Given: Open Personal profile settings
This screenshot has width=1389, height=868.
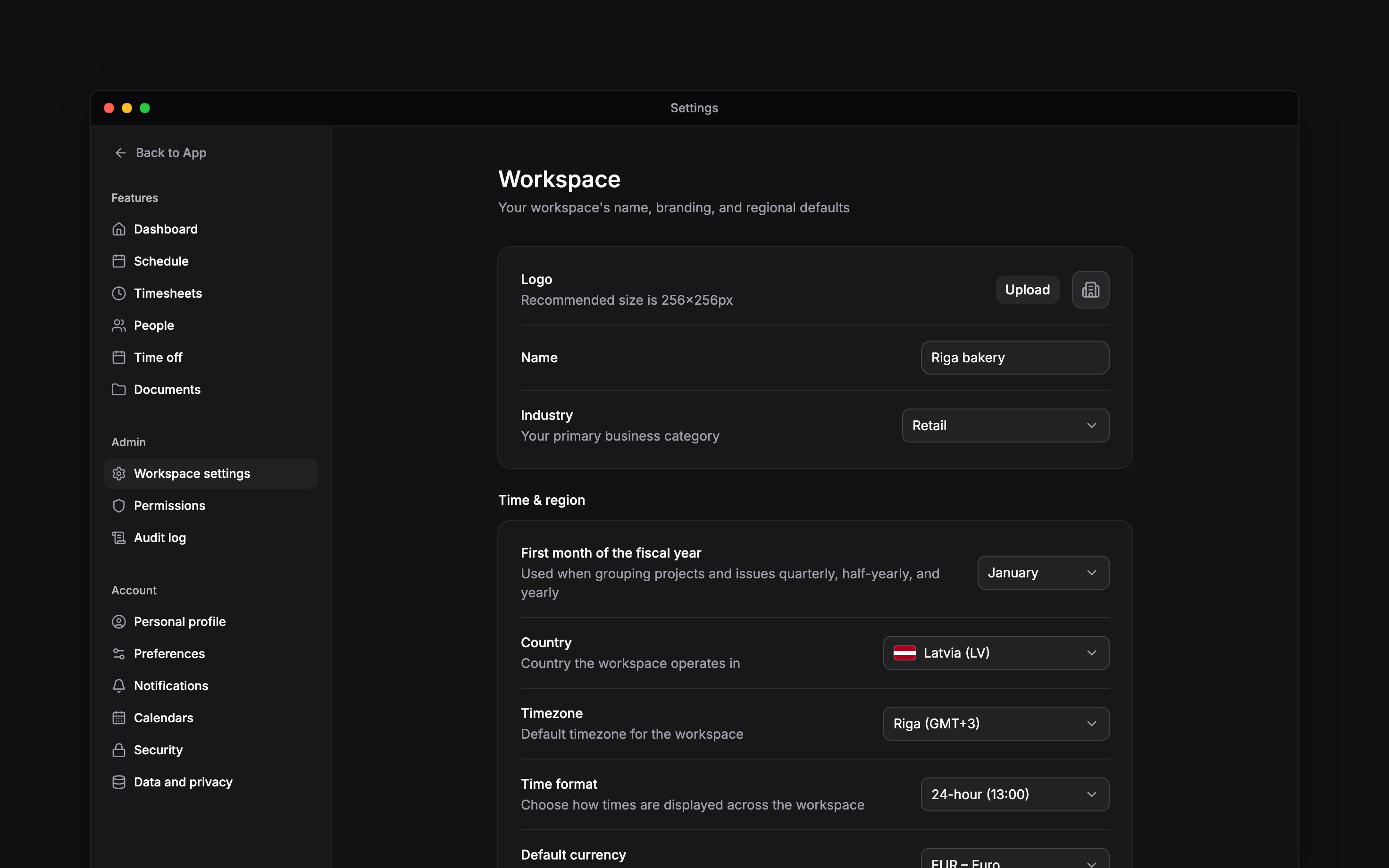Looking at the screenshot, I should (x=210, y=622).
